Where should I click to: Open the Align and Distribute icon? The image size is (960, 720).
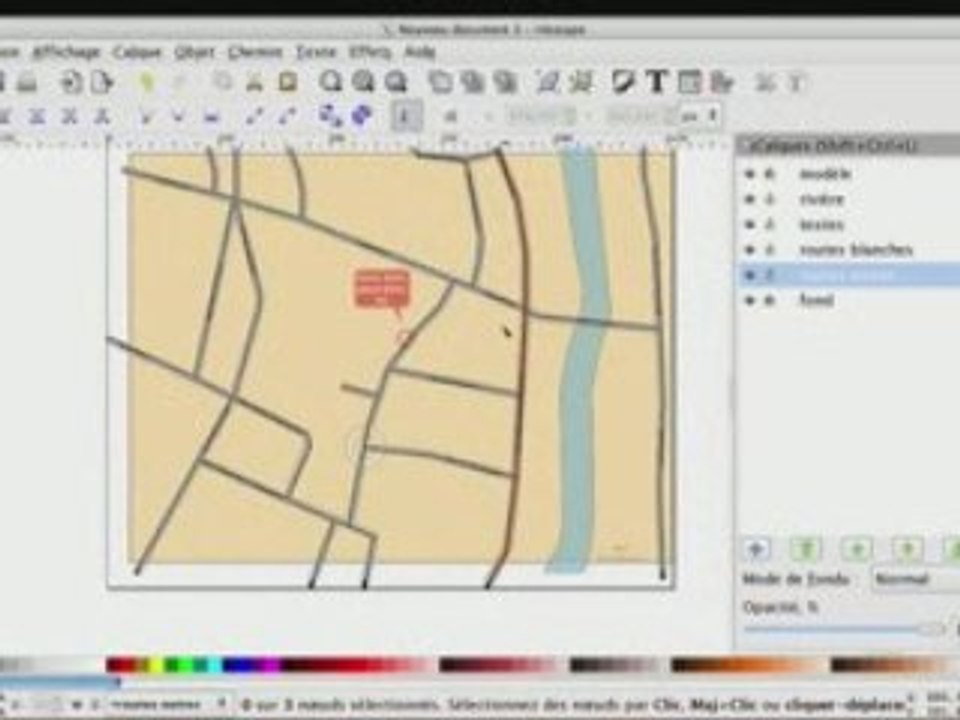pos(723,81)
